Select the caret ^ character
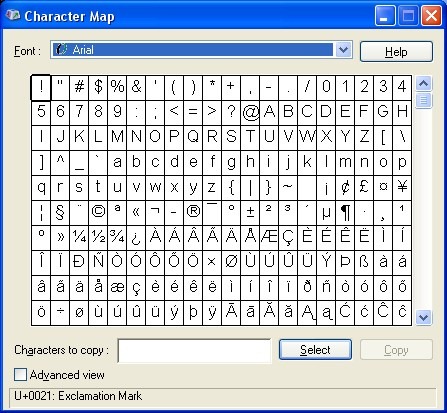 [60, 162]
